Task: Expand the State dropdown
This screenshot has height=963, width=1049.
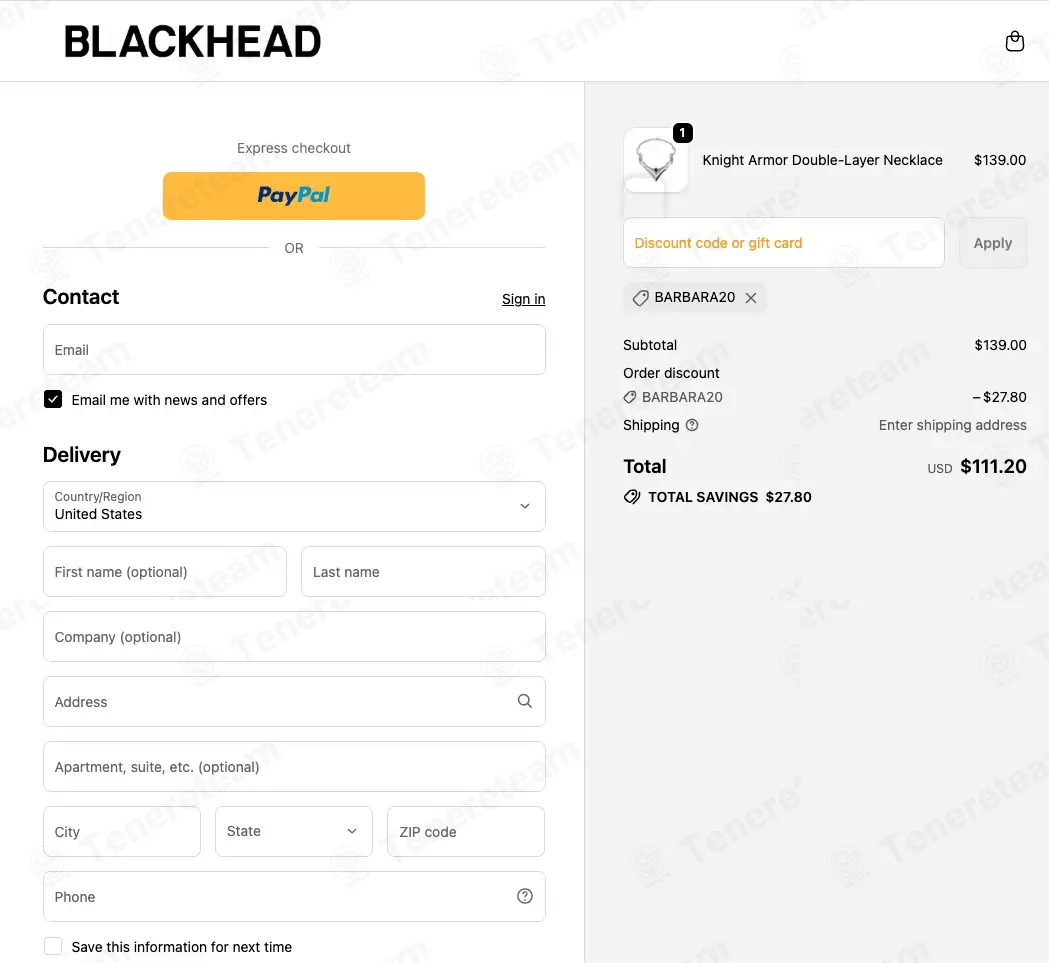Action: pyautogui.click(x=294, y=831)
